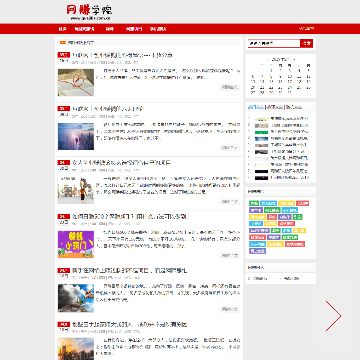Focus the sidebar search input field
This screenshot has height=360, width=360.
click(274, 43)
